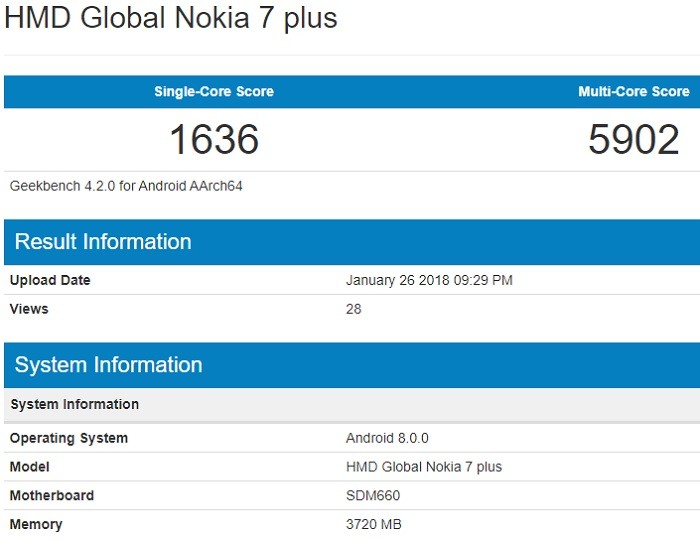This screenshot has height=541, width=700.
Task: Click the 'Android 8.0.0' value
Action: coord(387,438)
